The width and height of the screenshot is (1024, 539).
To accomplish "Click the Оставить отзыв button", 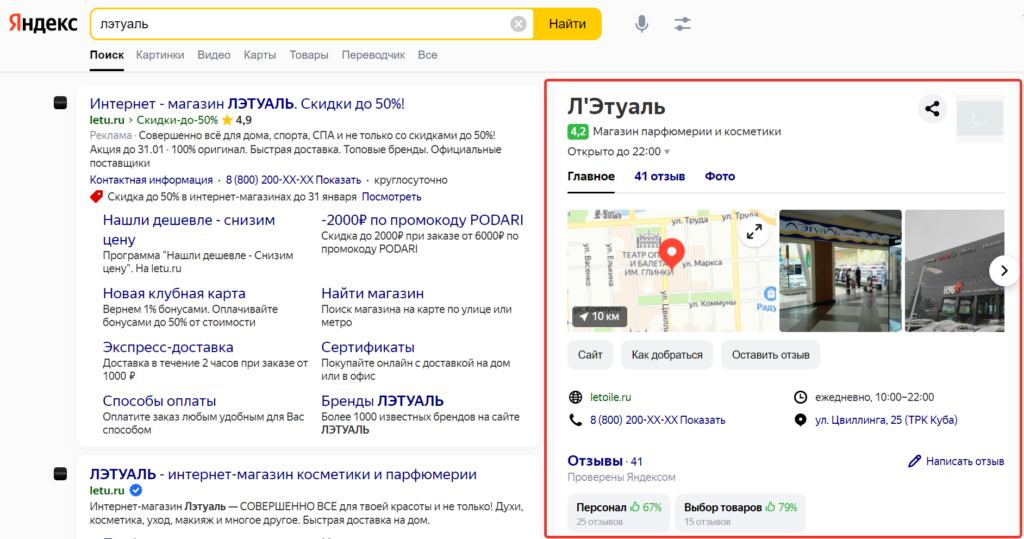I will click(771, 355).
